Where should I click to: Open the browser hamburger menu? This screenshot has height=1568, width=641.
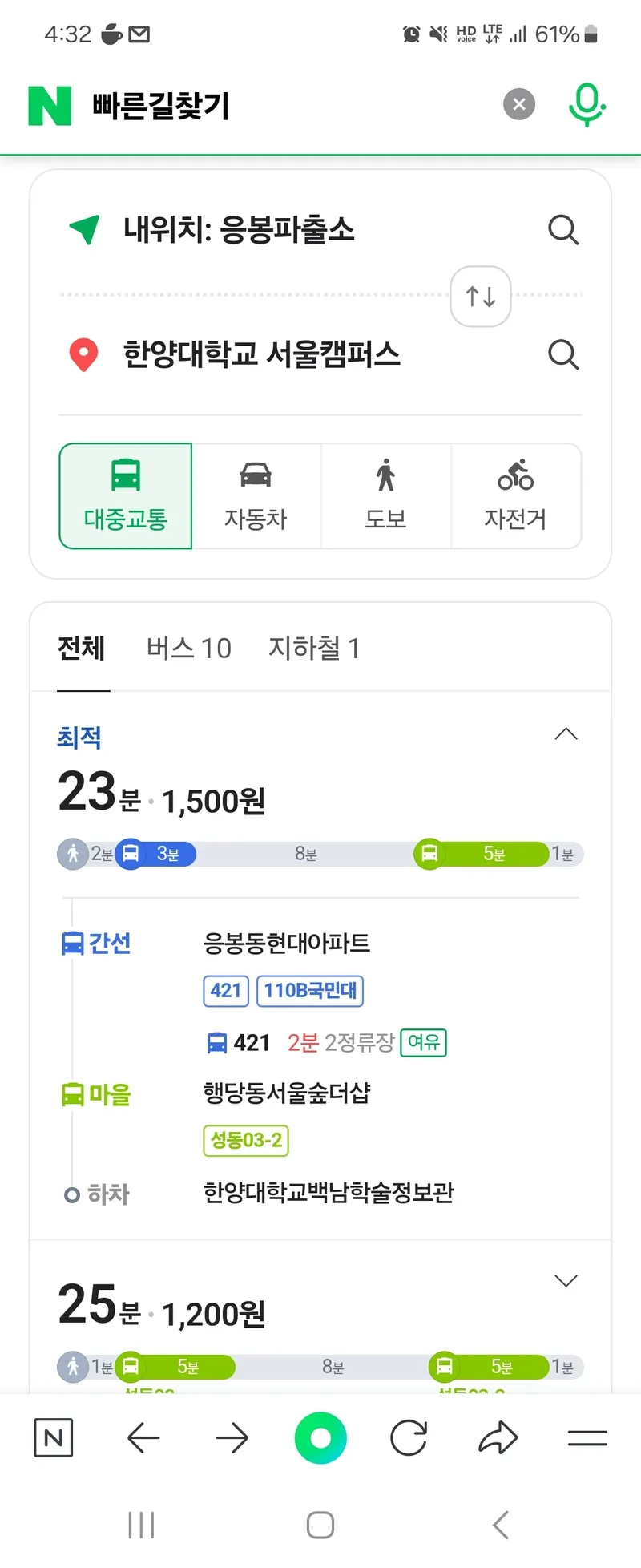587,1438
